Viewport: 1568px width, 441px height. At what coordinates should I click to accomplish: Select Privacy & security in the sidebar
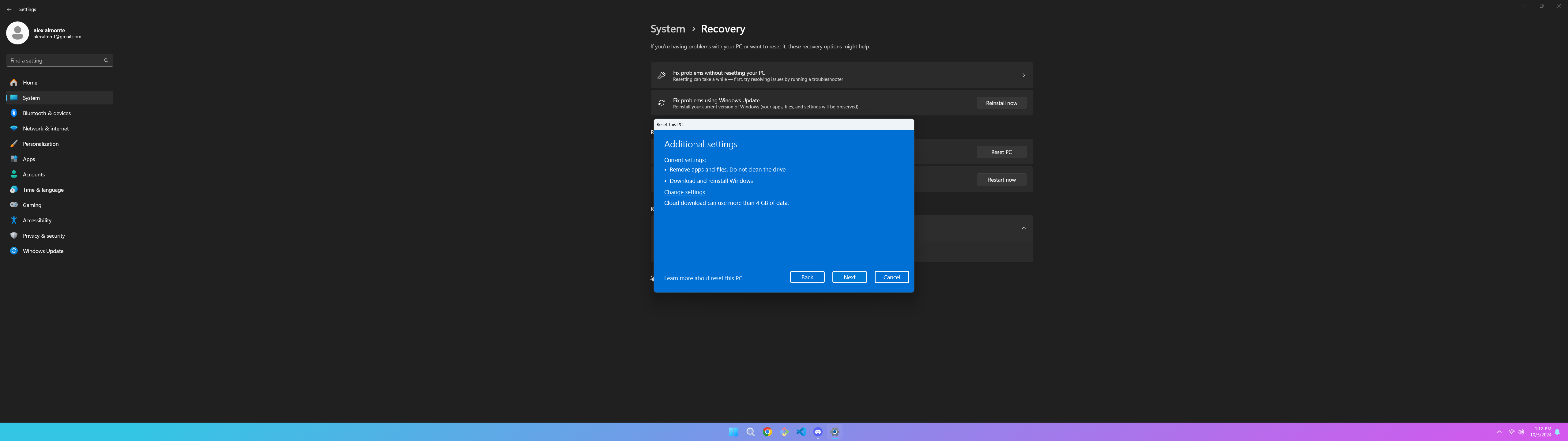[43, 236]
